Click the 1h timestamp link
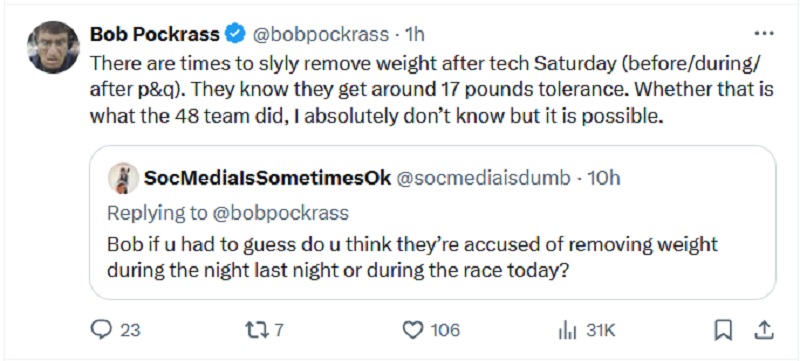The width and height of the screenshot is (800, 361). tap(414, 34)
